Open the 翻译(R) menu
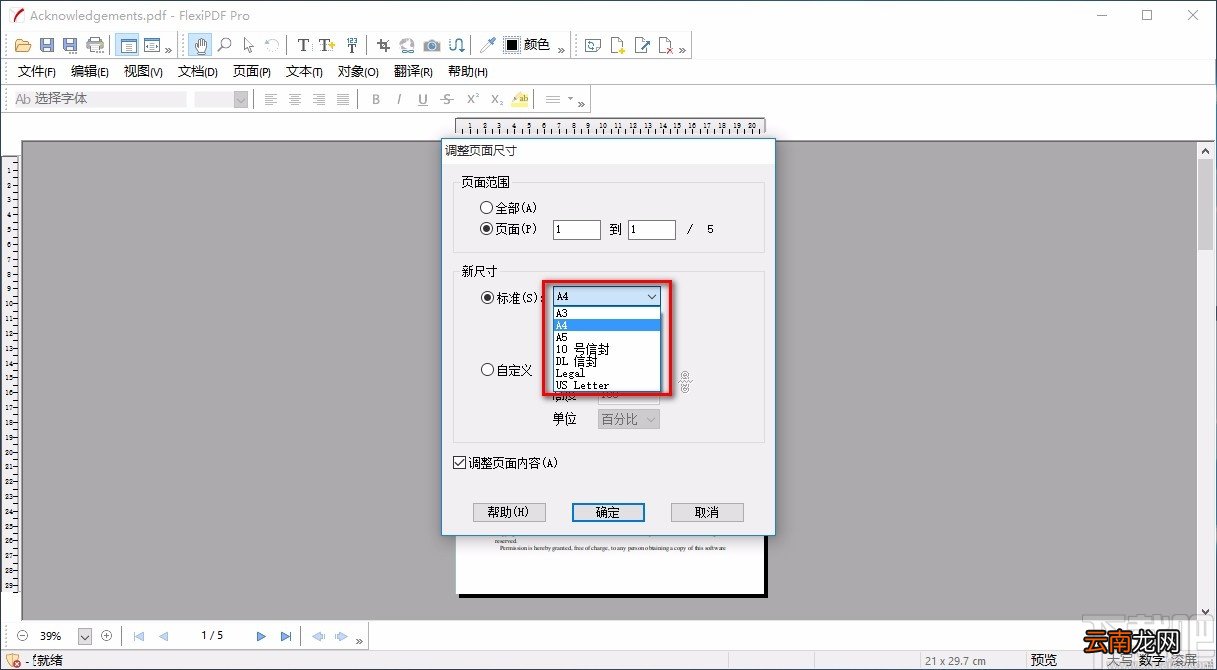 pos(413,72)
